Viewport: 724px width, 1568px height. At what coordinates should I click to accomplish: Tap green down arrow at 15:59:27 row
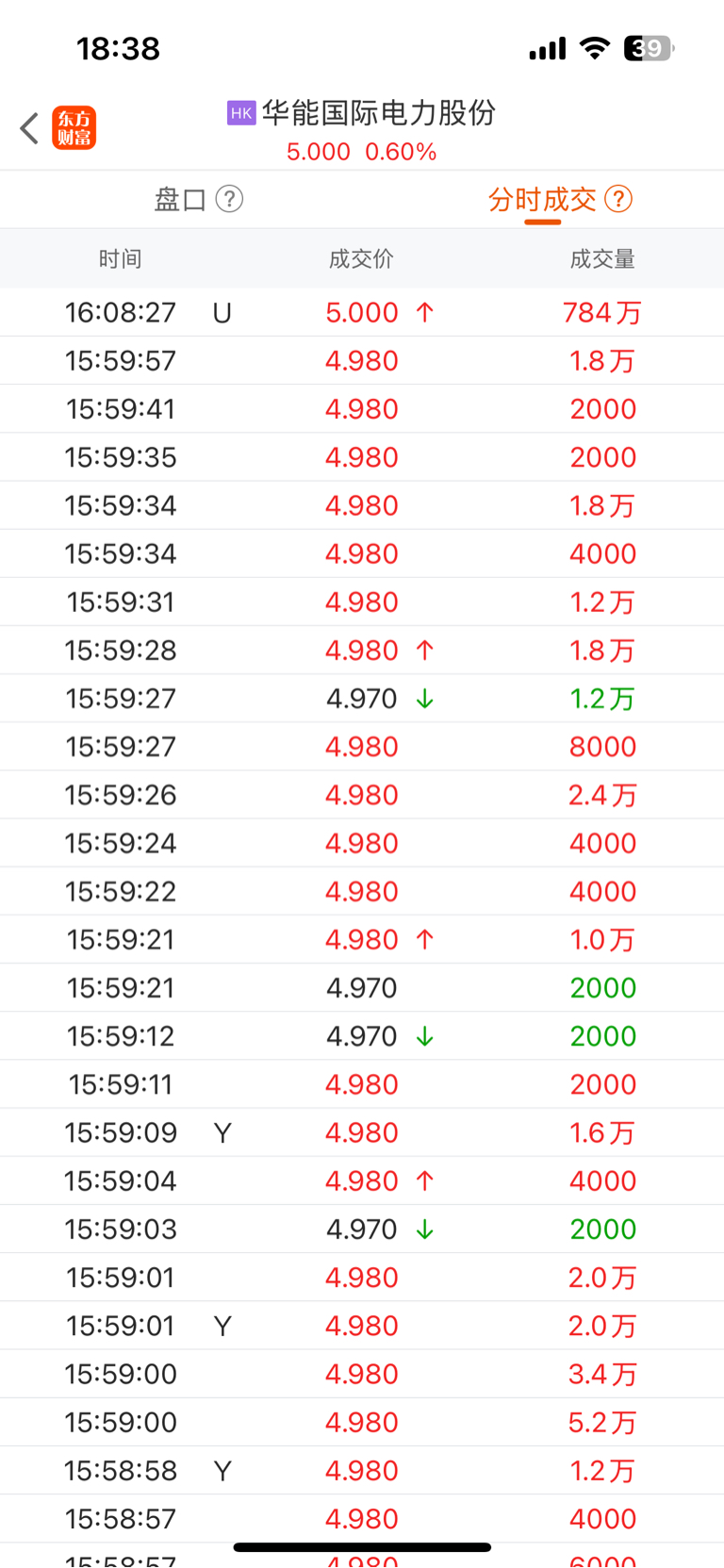(x=425, y=699)
